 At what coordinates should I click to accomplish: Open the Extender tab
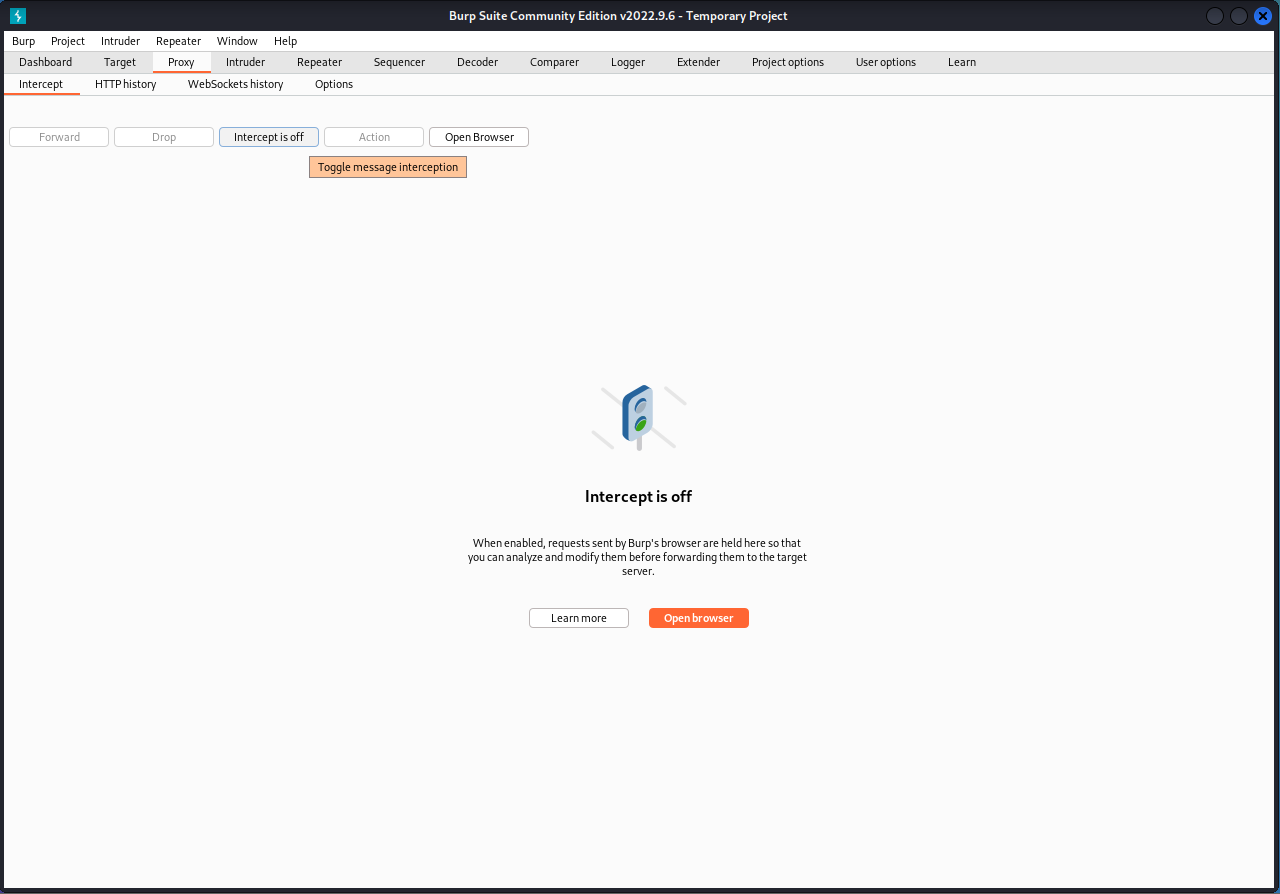pyautogui.click(x=698, y=62)
